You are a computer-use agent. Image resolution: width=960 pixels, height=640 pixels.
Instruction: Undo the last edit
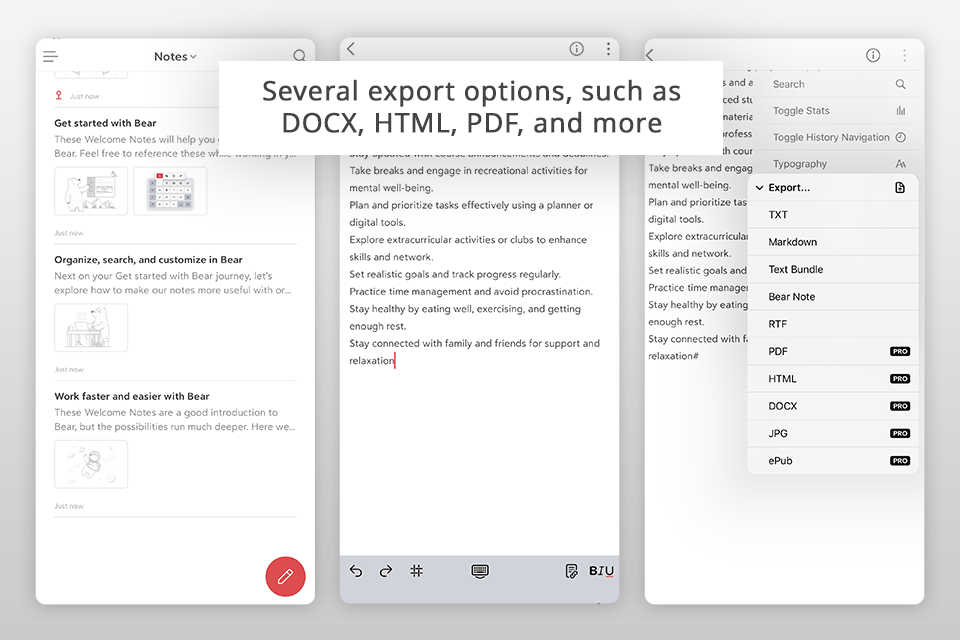356,571
